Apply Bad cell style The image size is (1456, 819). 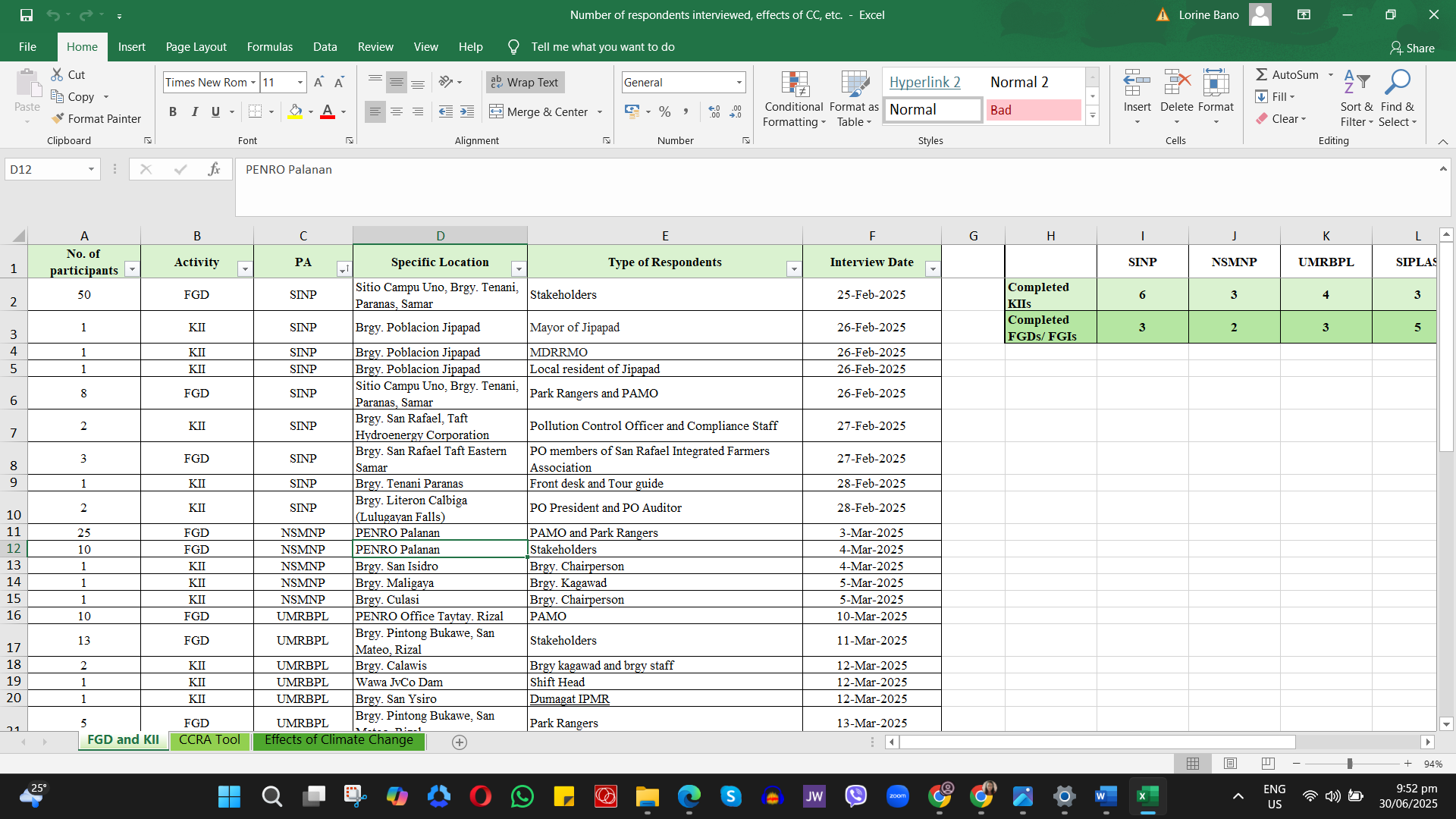1034,110
